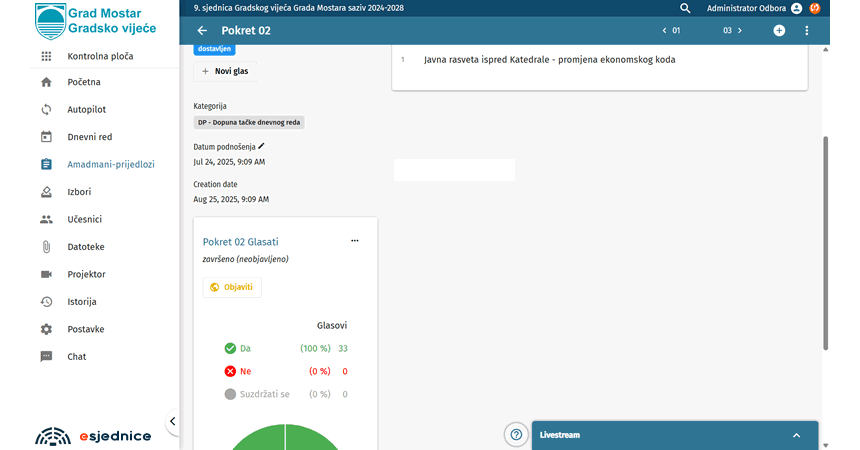Open the search magnifier icon in header
This screenshot has width=860, height=450.
(685, 8)
